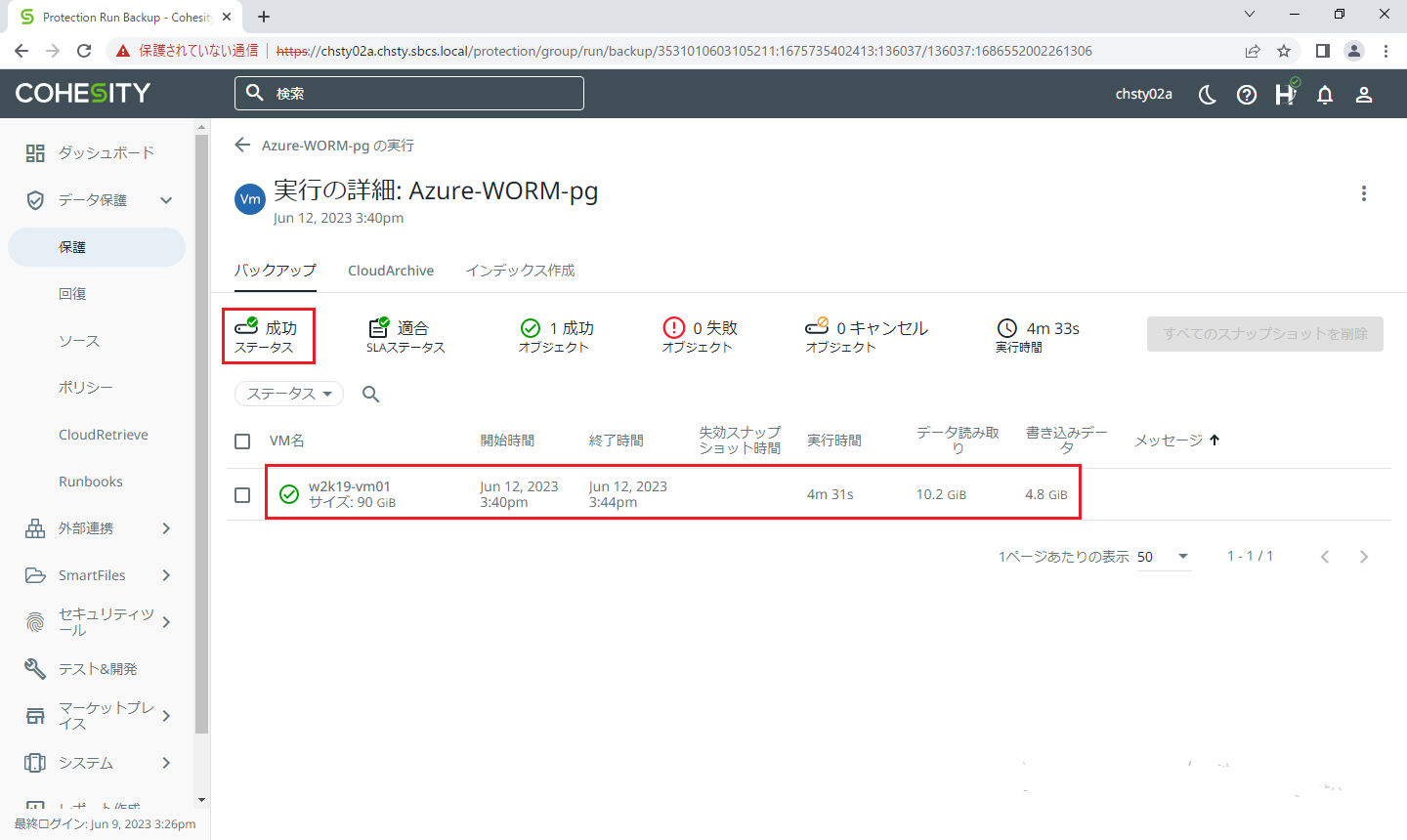This screenshot has height=840, width=1407.
Task: Open the w2k19-vm01 VM name link
Action: pos(350,486)
